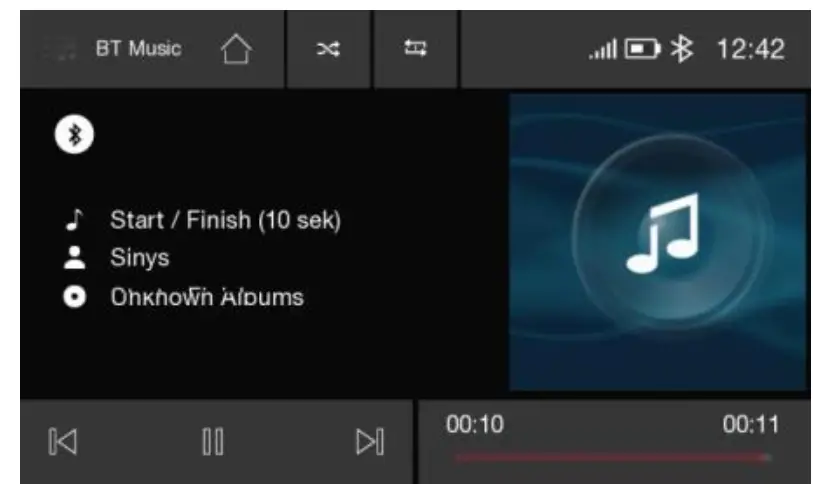Skip to the previous track
Image resolution: width=813 pixels, height=494 pixels.
tap(63, 442)
